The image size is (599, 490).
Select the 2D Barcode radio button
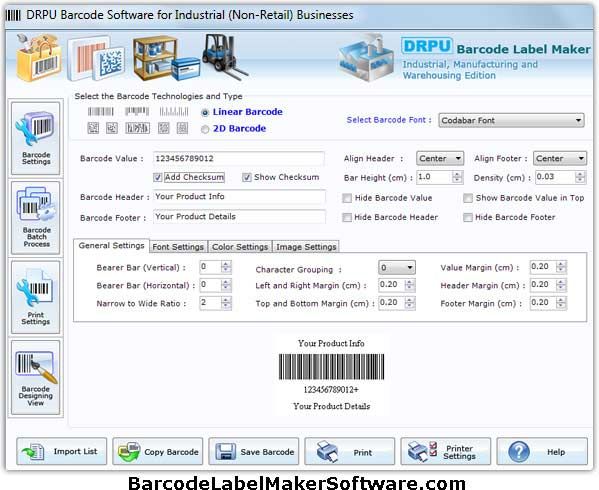tap(205, 129)
